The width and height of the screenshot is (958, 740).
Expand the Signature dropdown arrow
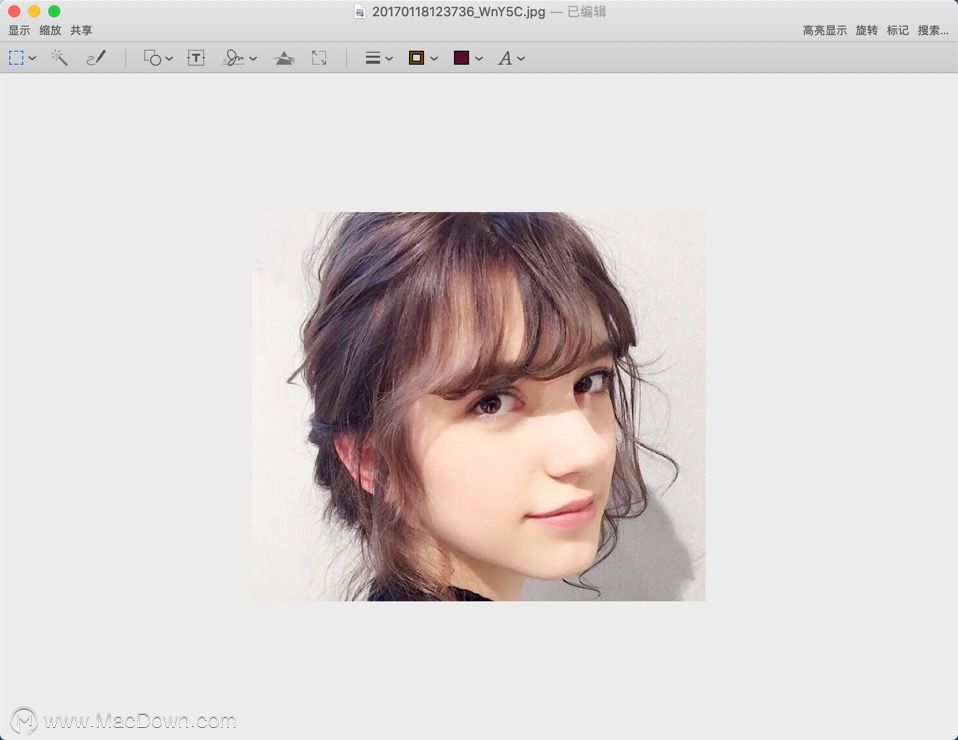[x=253, y=59]
